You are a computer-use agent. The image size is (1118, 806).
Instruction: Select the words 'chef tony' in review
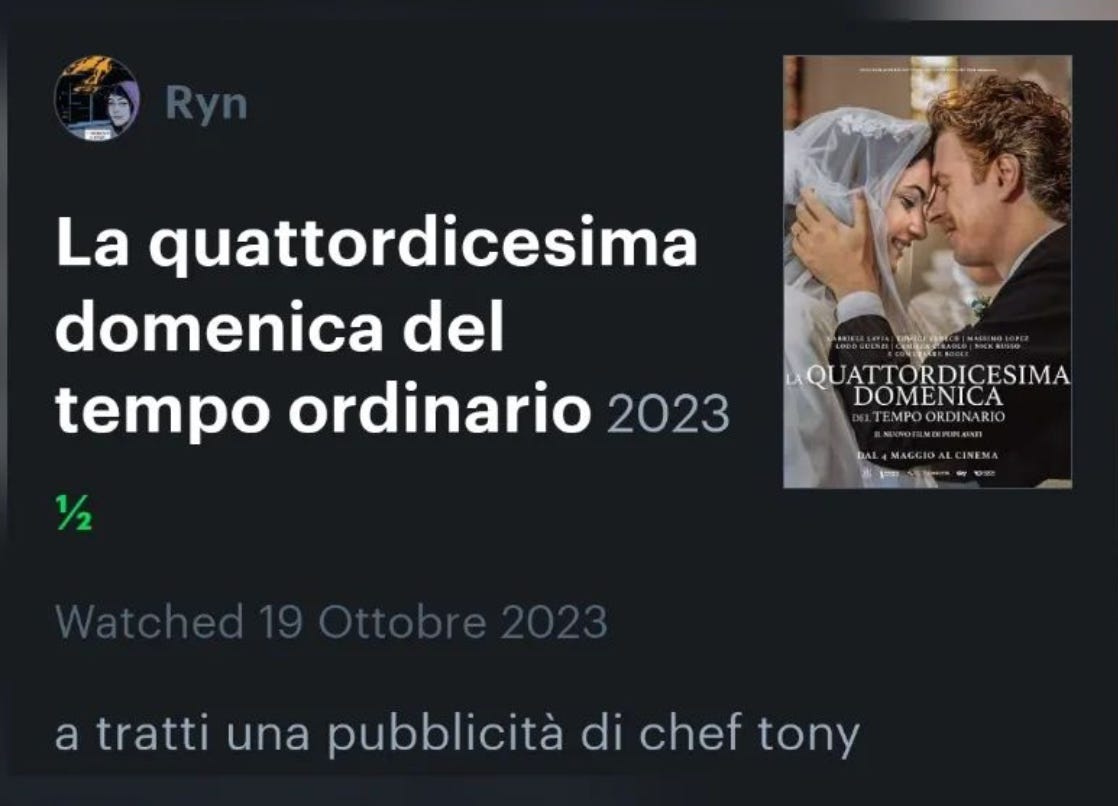(749, 735)
